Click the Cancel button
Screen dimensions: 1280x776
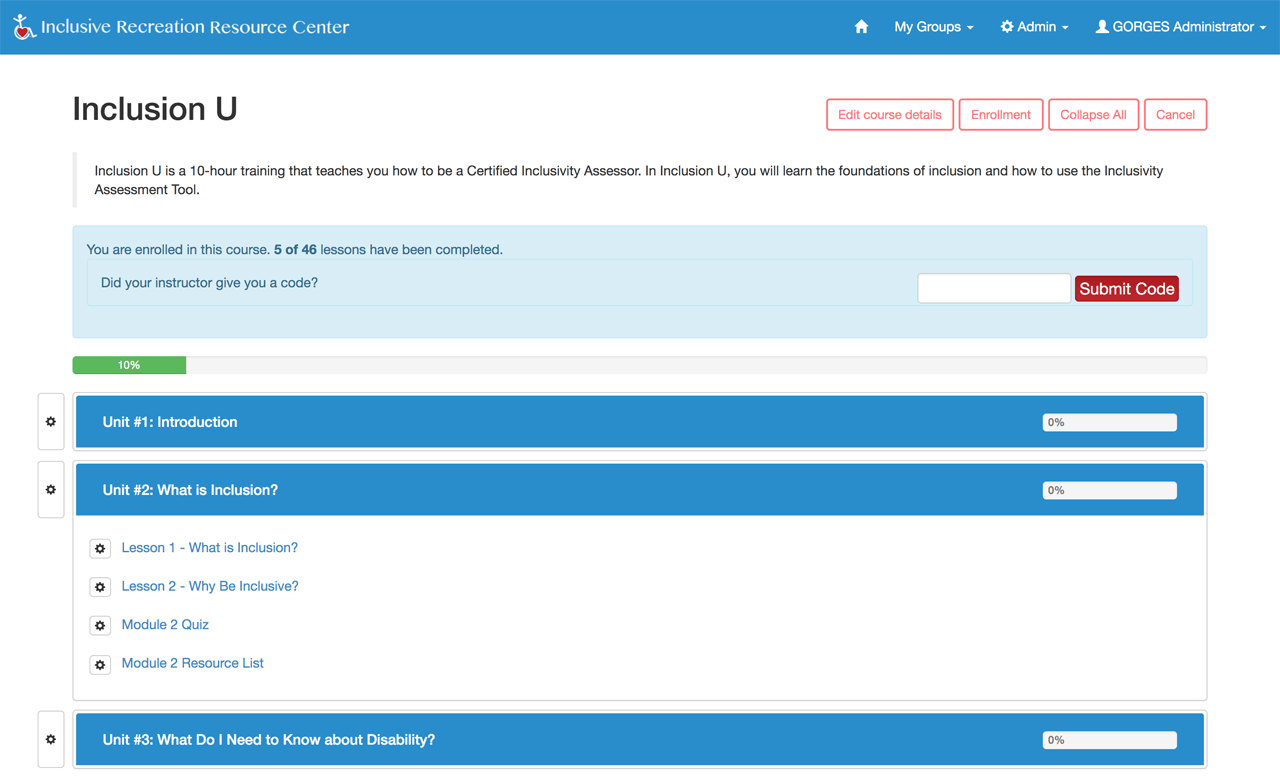pyautogui.click(x=1175, y=114)
